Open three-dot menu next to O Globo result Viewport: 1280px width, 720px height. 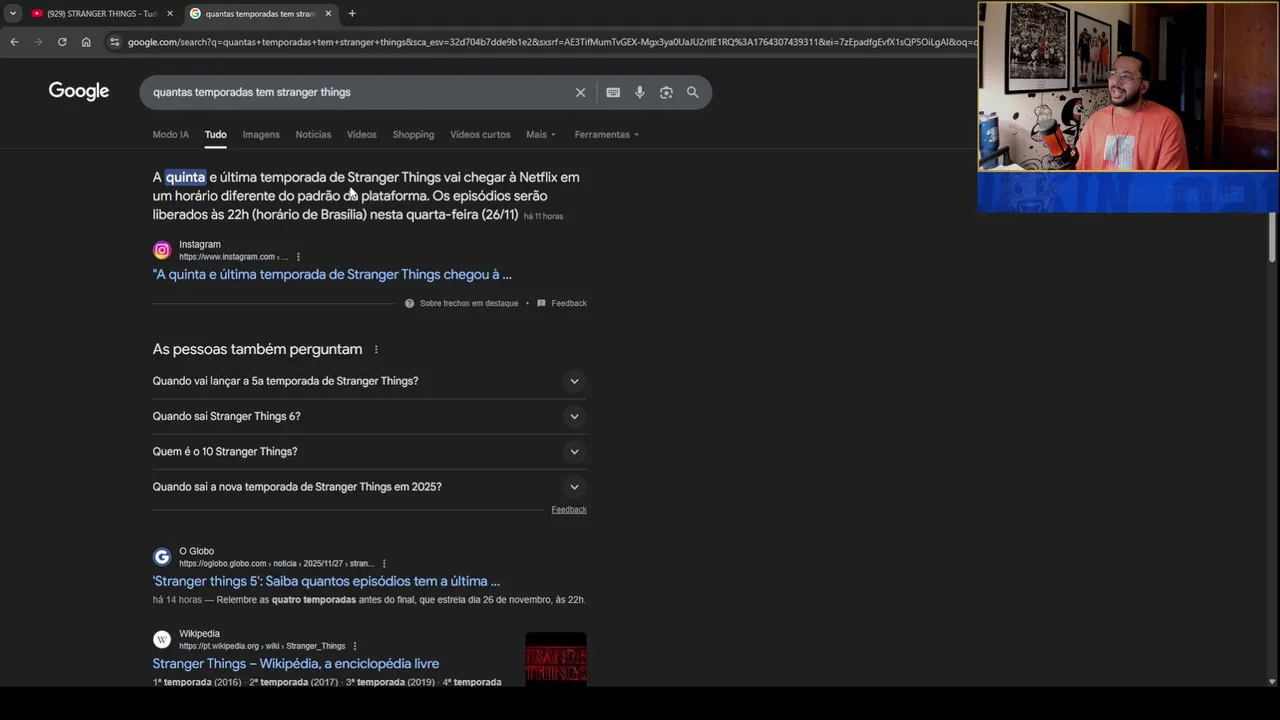coord(384,564)
